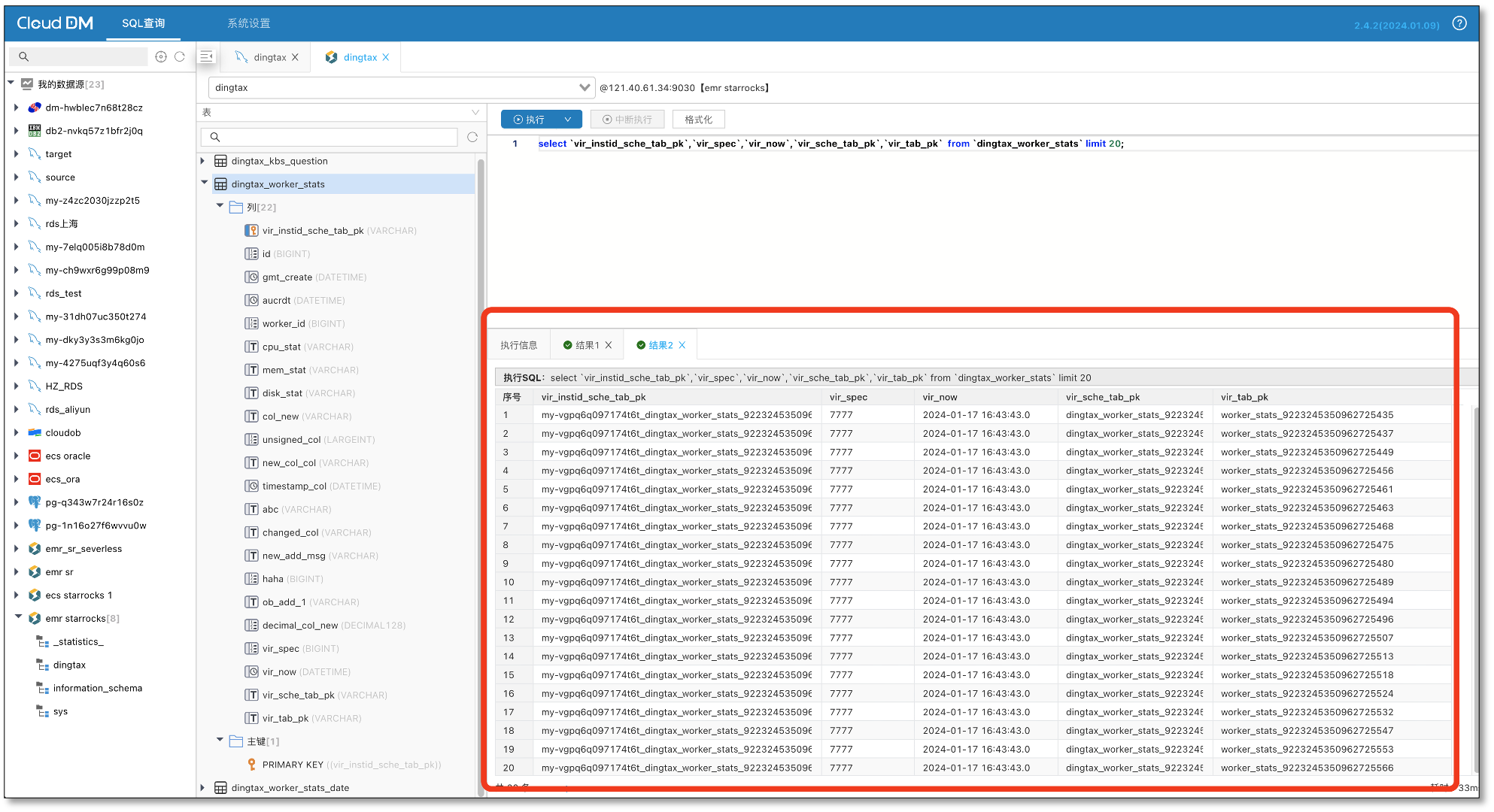
Task: Expand the target datasource node
Action: 17,153
